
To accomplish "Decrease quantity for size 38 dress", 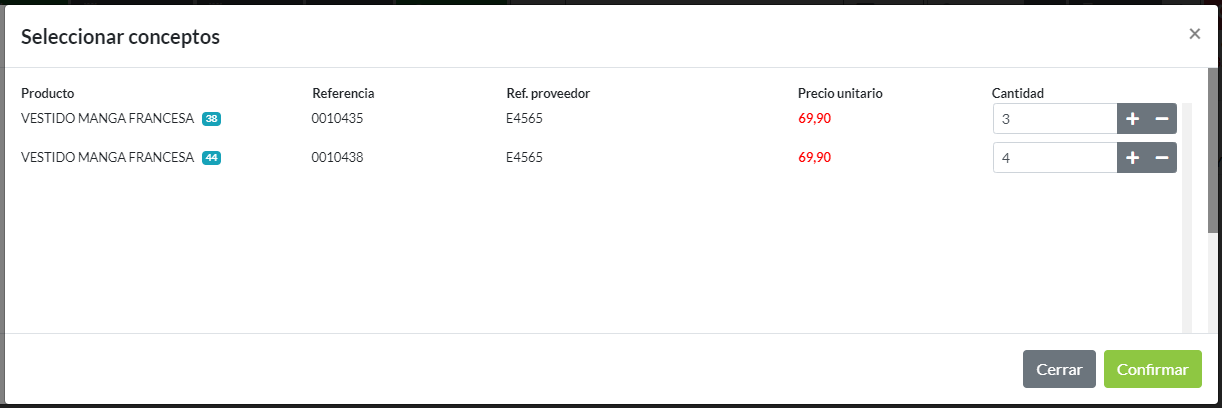I will pos(1162,119).
